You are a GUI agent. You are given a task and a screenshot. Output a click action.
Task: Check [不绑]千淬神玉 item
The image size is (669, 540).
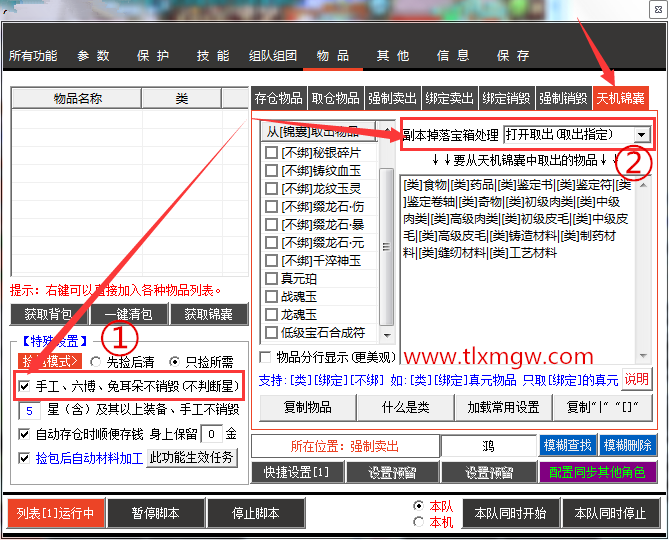pos(271,261)
